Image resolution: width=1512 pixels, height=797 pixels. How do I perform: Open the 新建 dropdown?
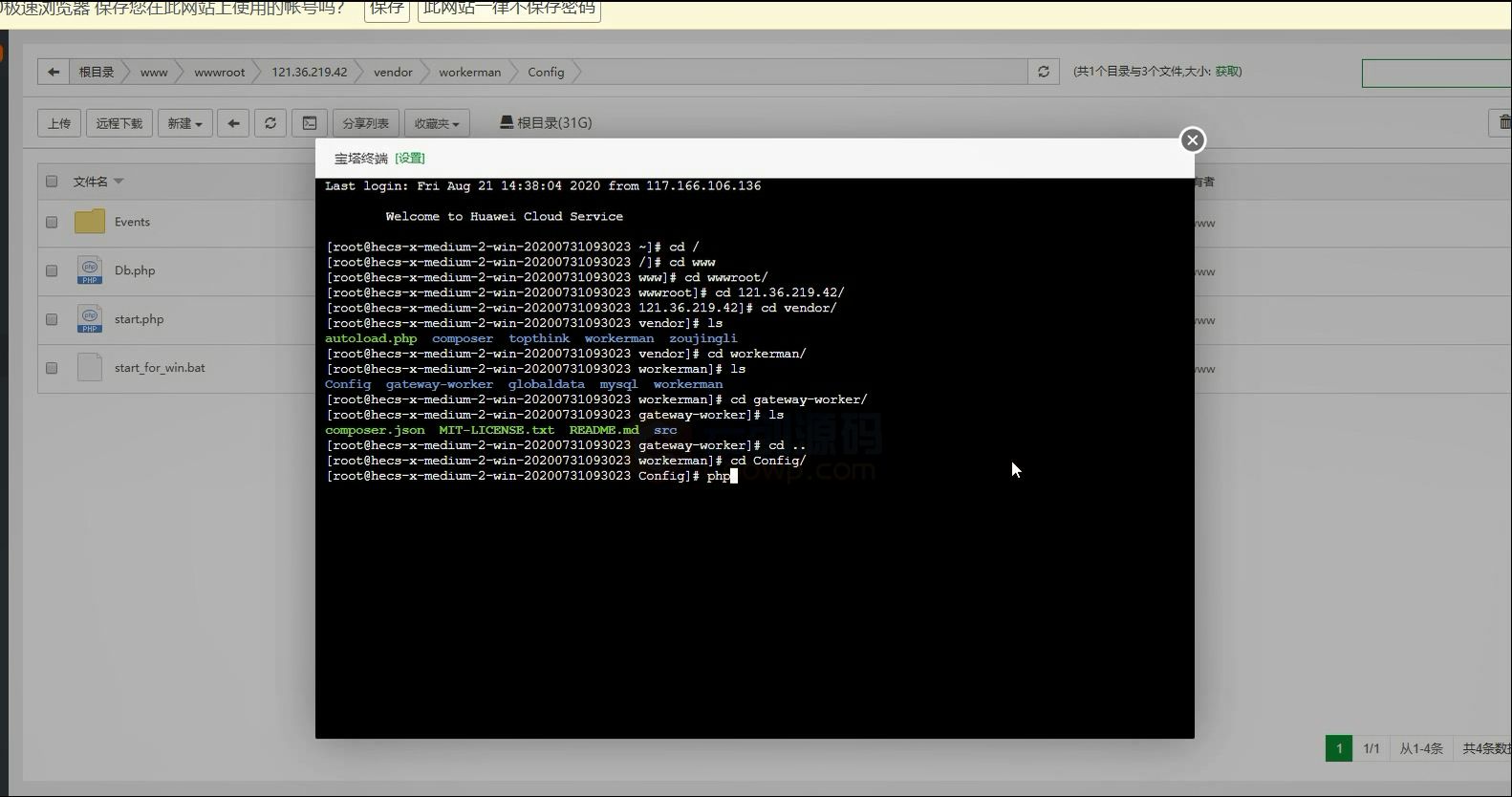tap(184, 123)
